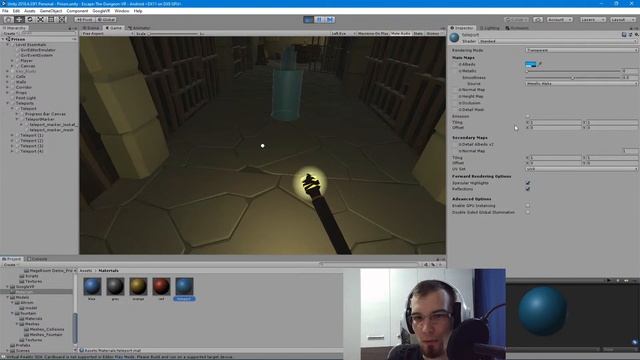Open the smoothness Source dropdown

(581, 84)
